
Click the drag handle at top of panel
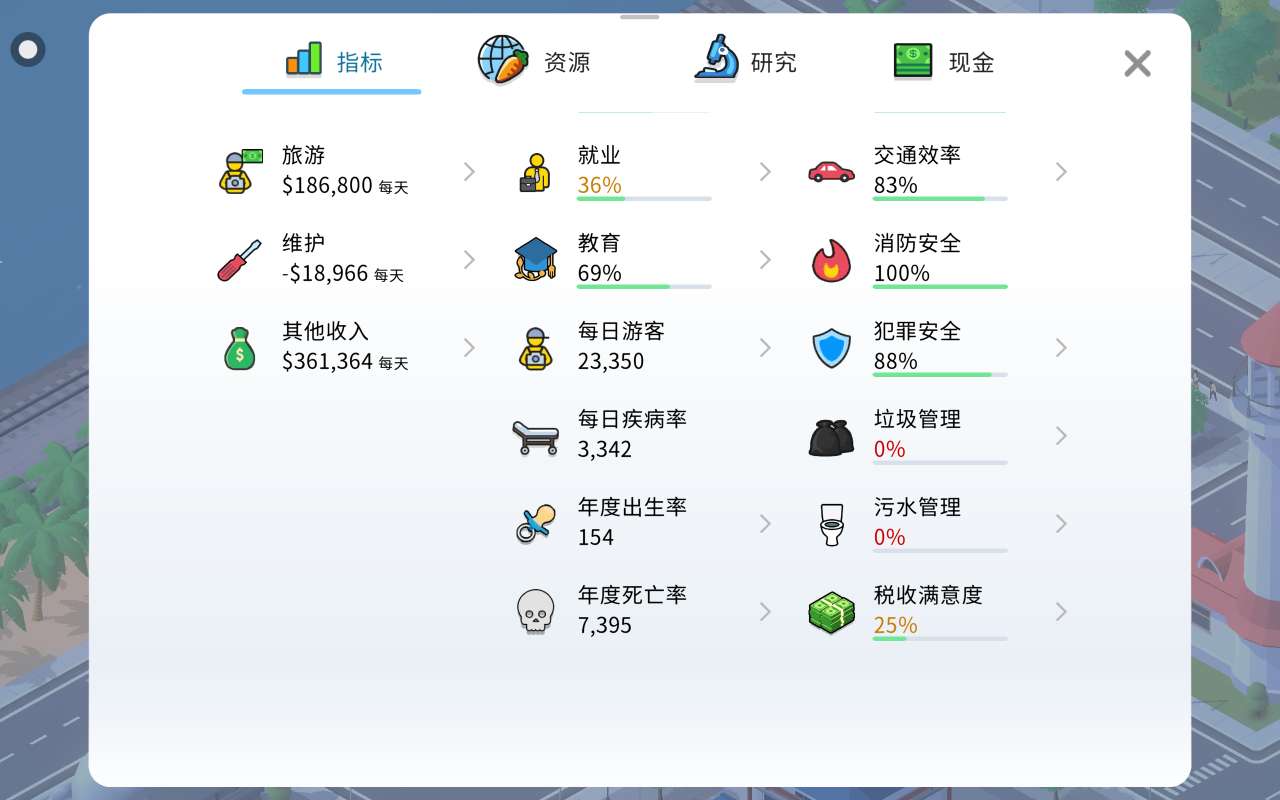(640, 17)
